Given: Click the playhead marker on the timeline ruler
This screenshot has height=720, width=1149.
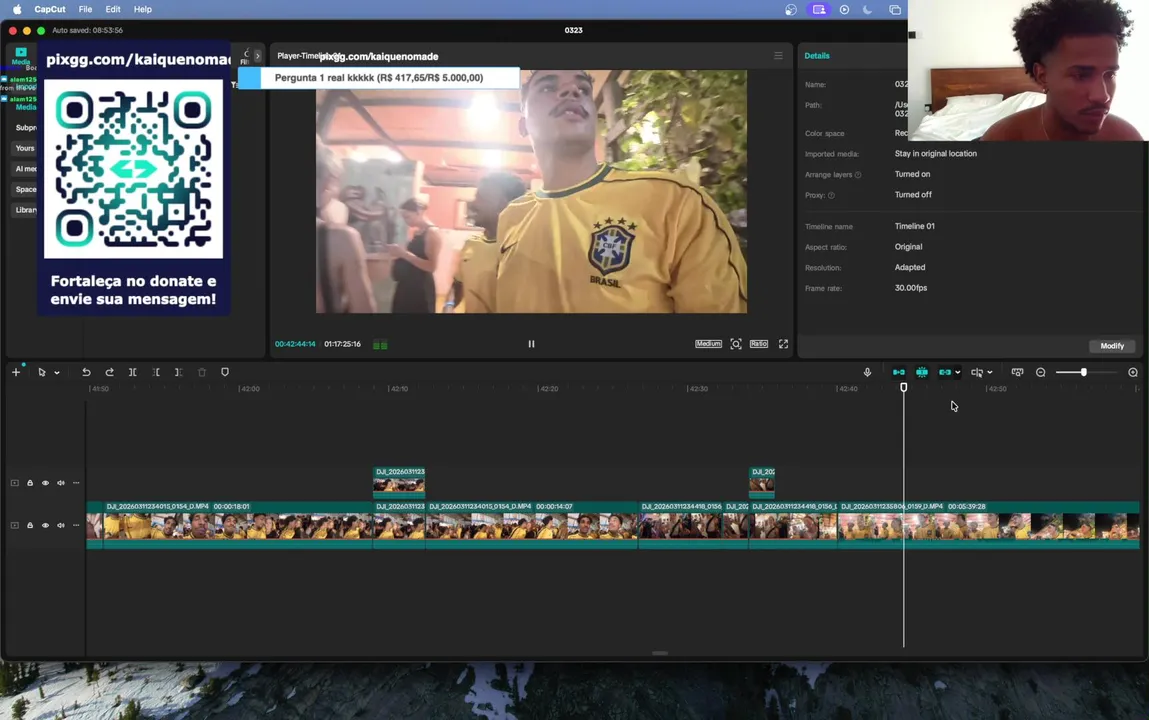Looking at the screenshot, I should tap(904, 387).
